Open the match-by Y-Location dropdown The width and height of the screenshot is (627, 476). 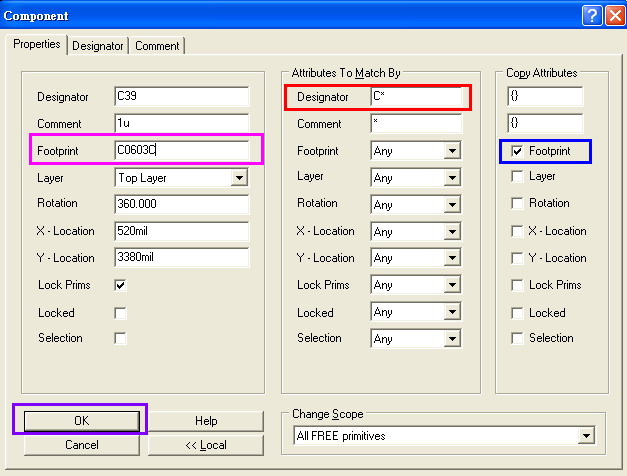[416, 258]
